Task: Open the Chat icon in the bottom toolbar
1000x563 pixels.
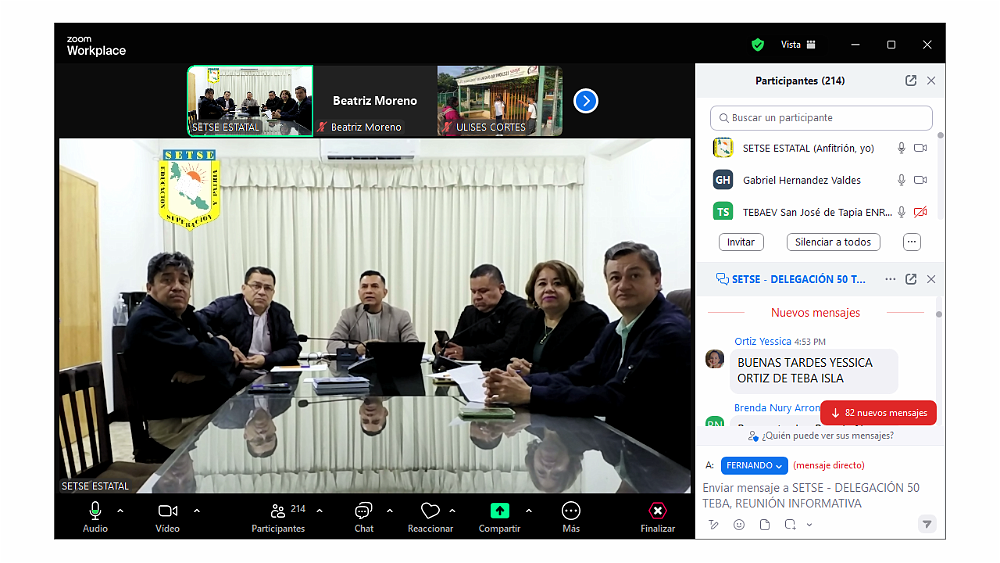Action: click(x=363, y=511)
